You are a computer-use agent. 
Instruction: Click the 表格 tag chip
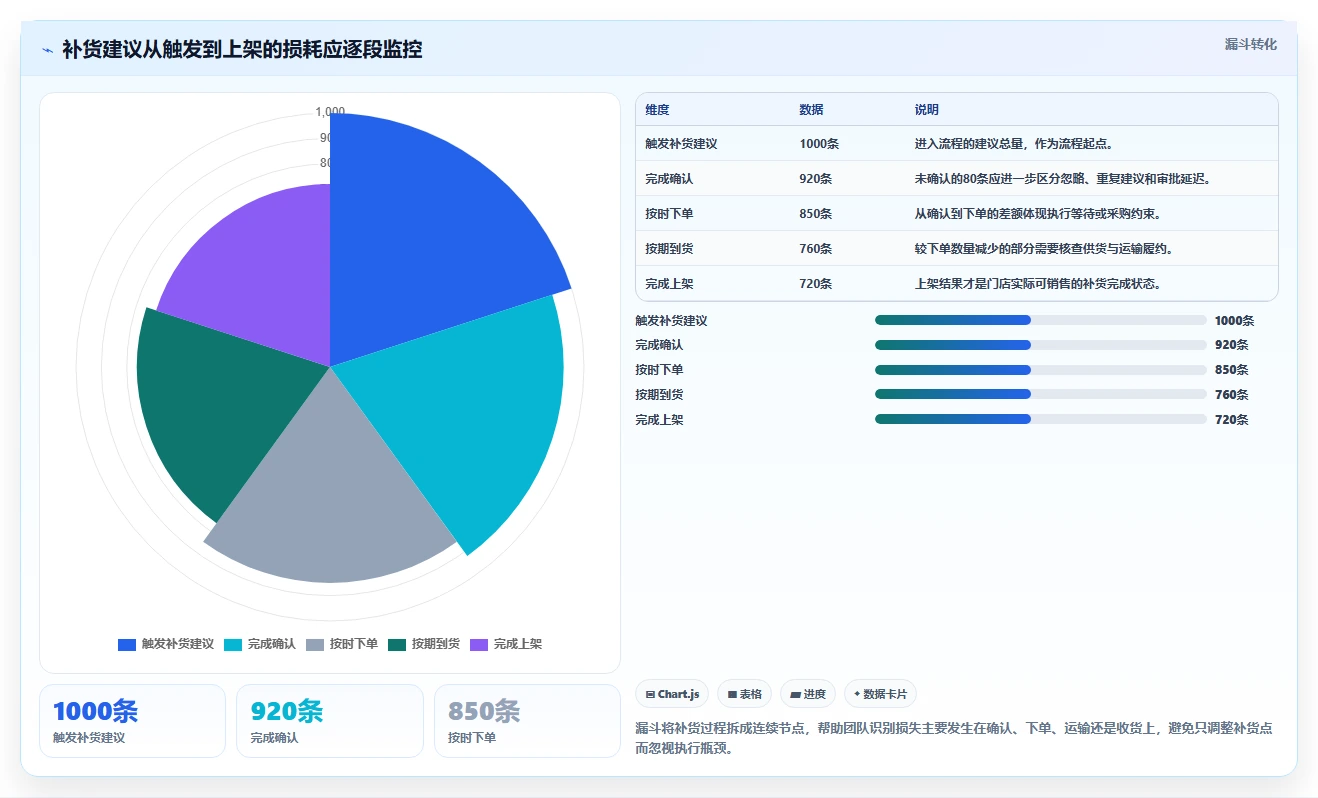point(745,694)
